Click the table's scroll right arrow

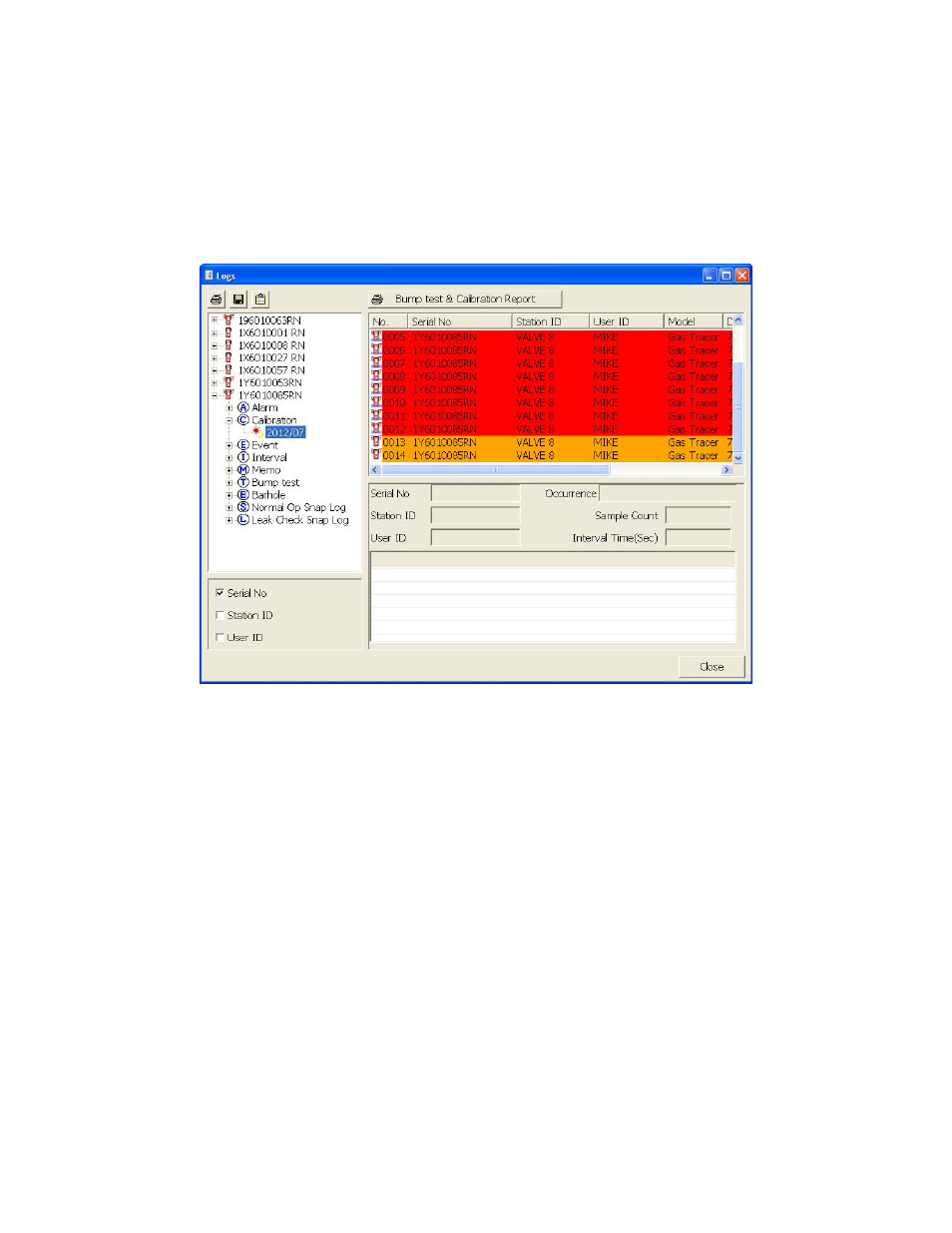(726, 470)
